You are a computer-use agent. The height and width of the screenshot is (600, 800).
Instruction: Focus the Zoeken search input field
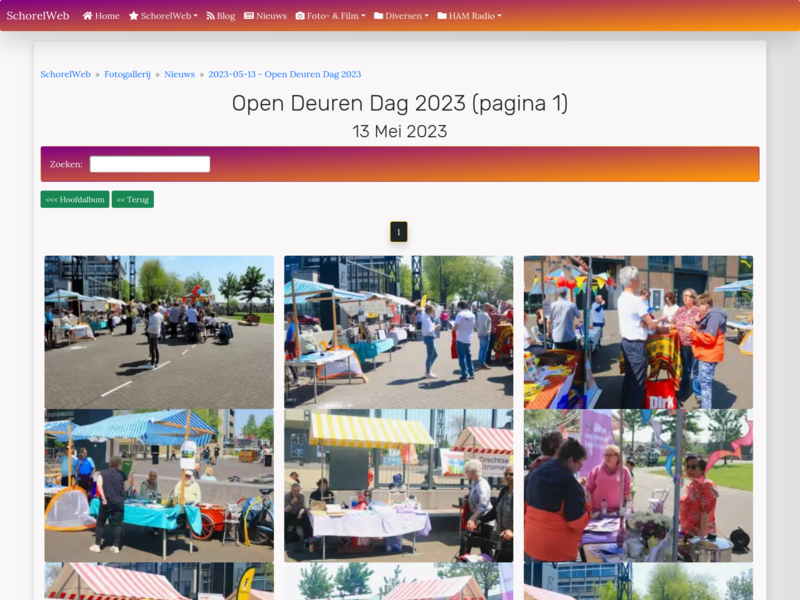click(150, 164)
